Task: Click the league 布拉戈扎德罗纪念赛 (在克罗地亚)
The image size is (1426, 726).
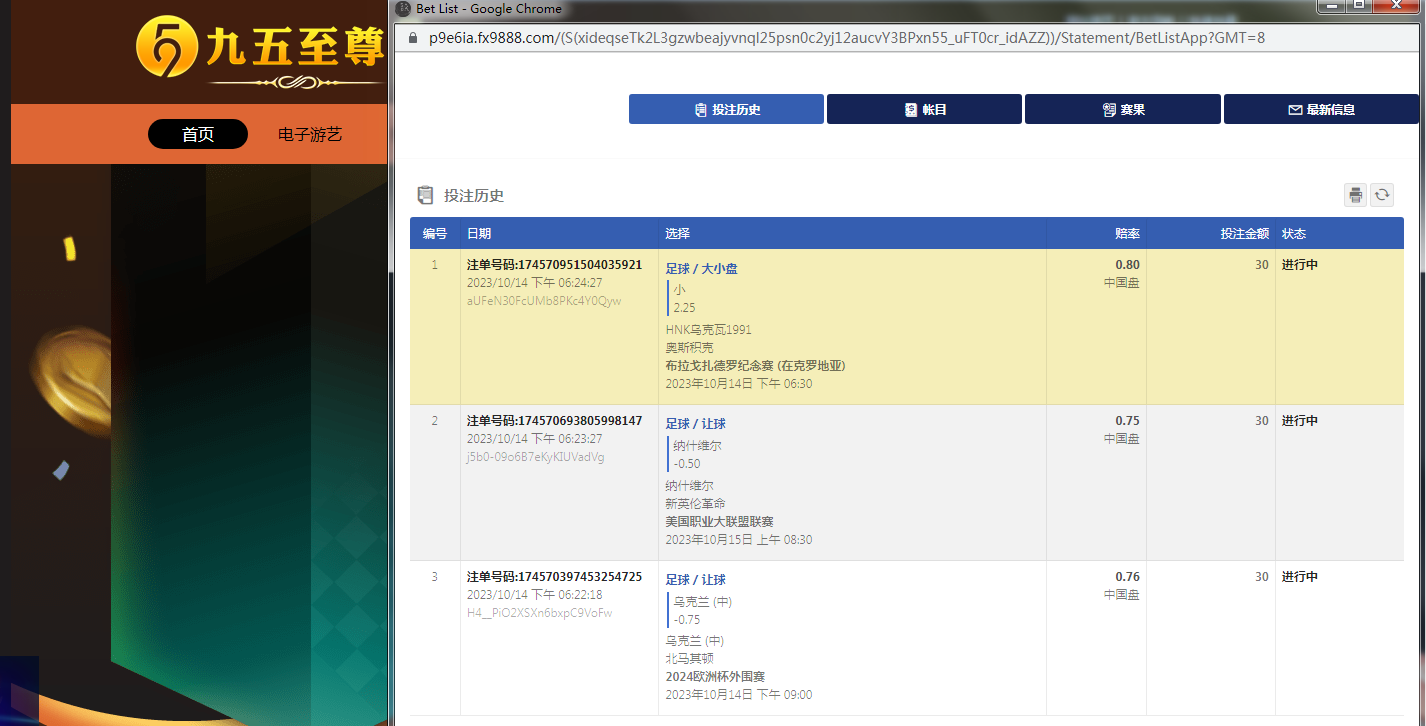Action: point(756,366)
